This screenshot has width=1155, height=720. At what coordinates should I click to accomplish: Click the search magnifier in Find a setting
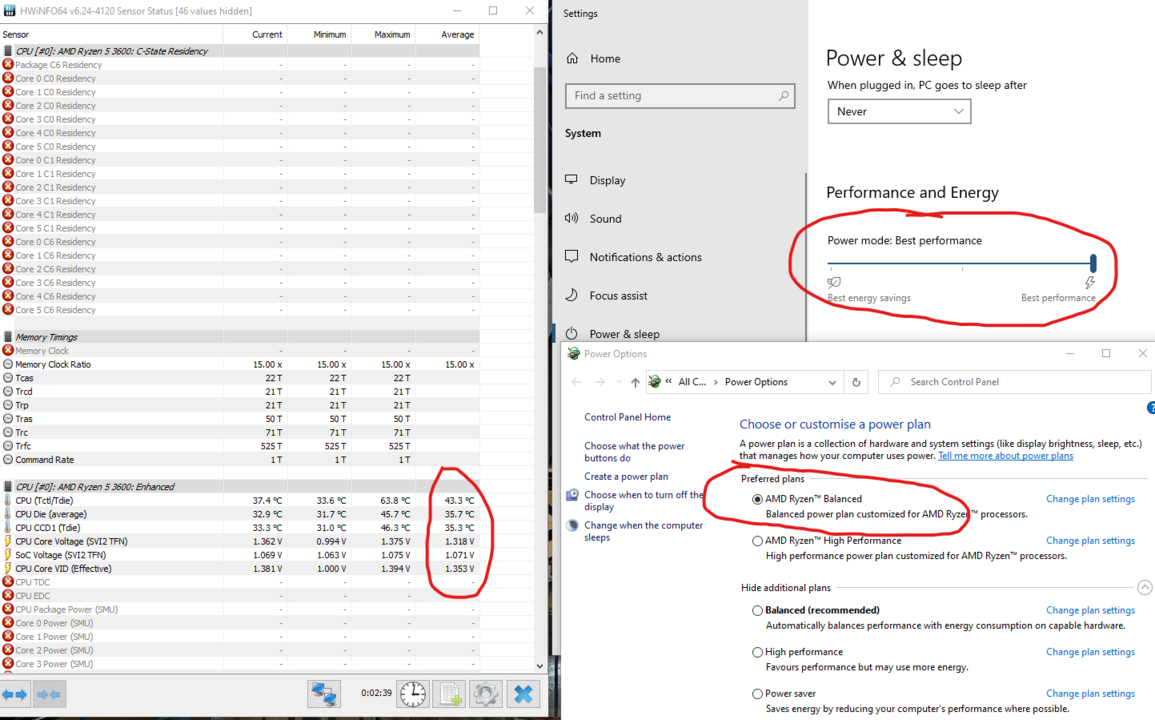point(783,96)
